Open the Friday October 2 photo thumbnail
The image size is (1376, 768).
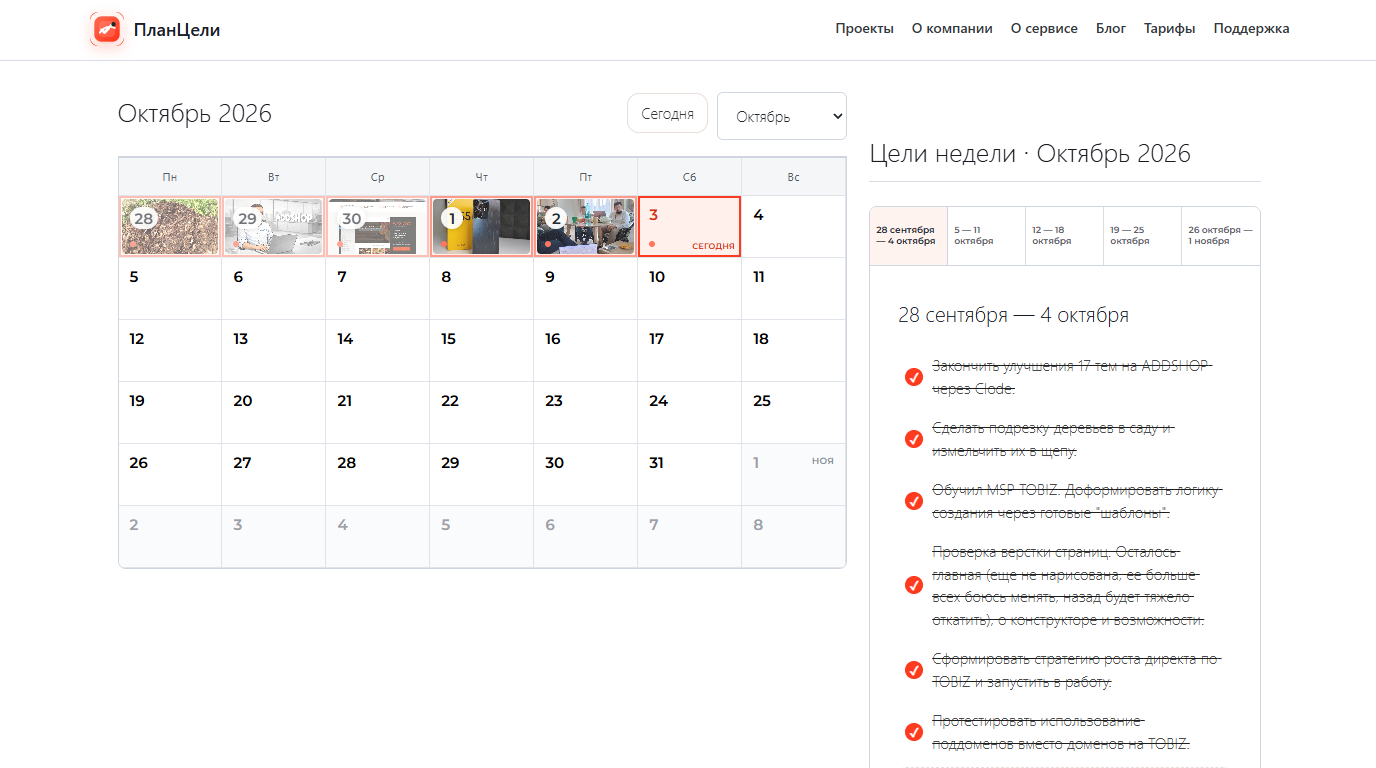pos(586,226)
